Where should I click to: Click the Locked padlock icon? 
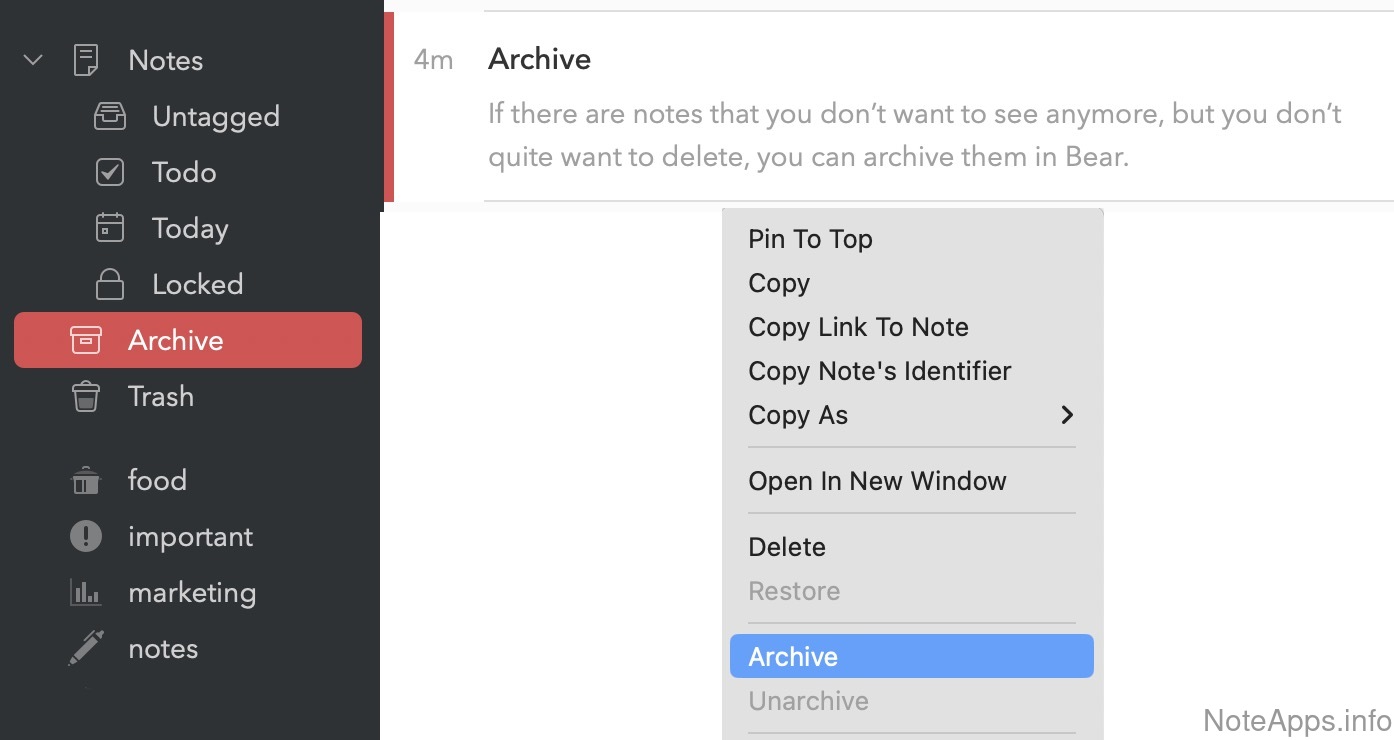(x=110, y=285)
